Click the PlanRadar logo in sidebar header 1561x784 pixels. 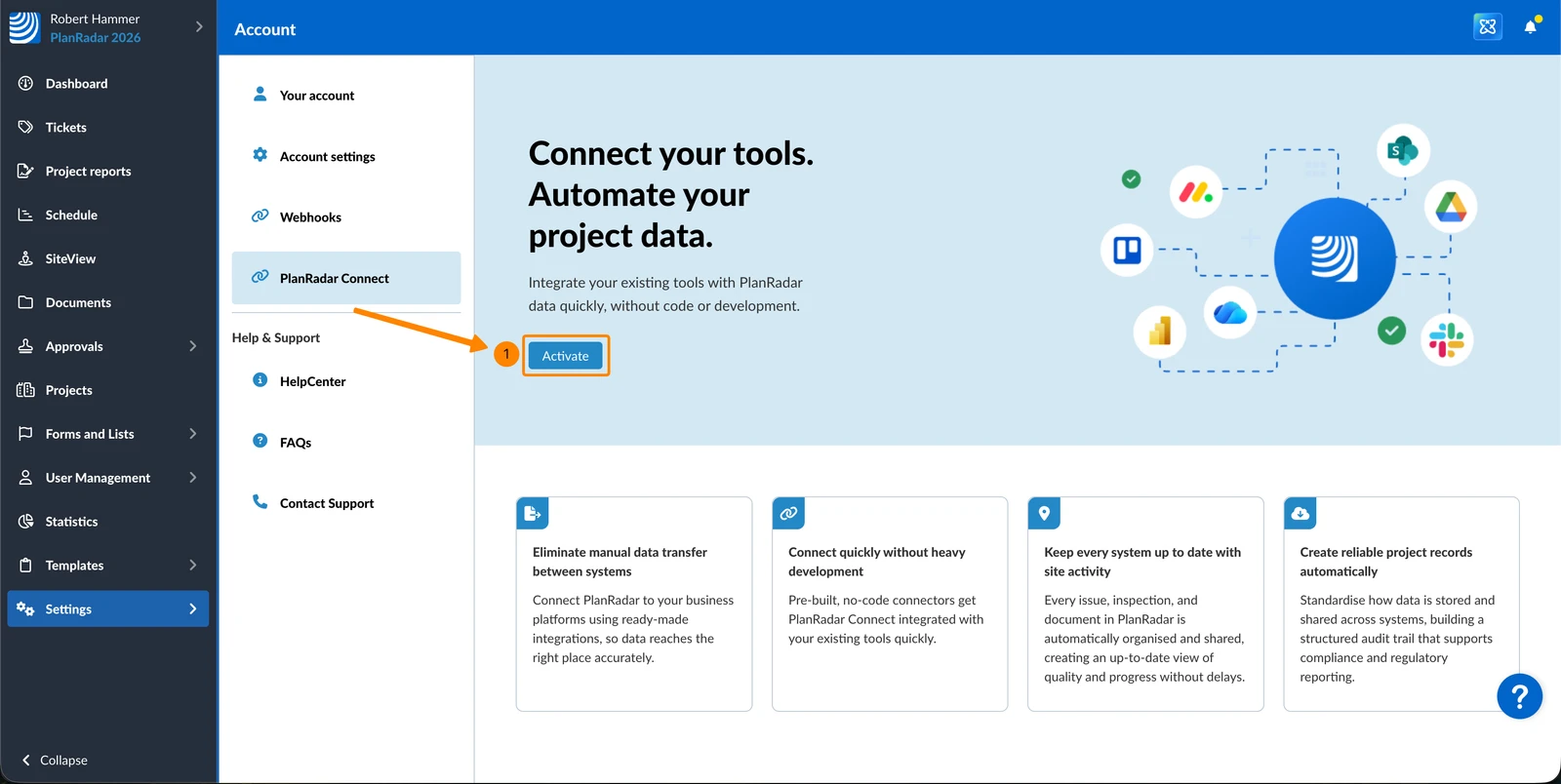pyautogui.click(x=24, y=27)
